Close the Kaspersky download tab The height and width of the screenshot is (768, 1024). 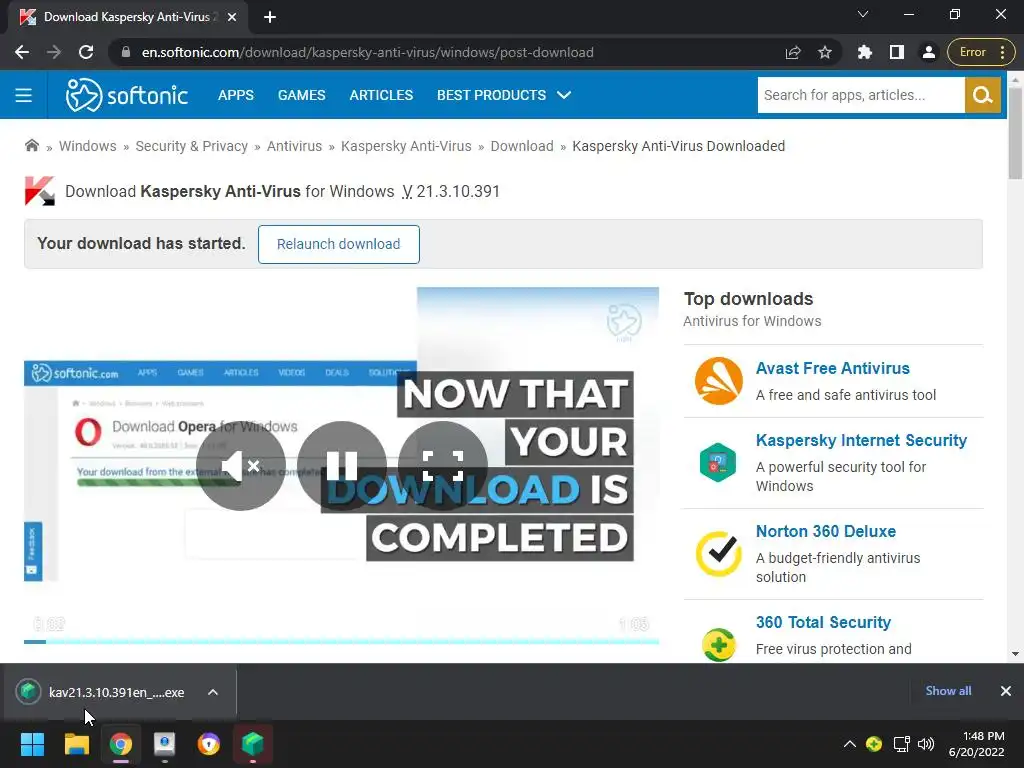pyautogui.click(x=232, y=17)
